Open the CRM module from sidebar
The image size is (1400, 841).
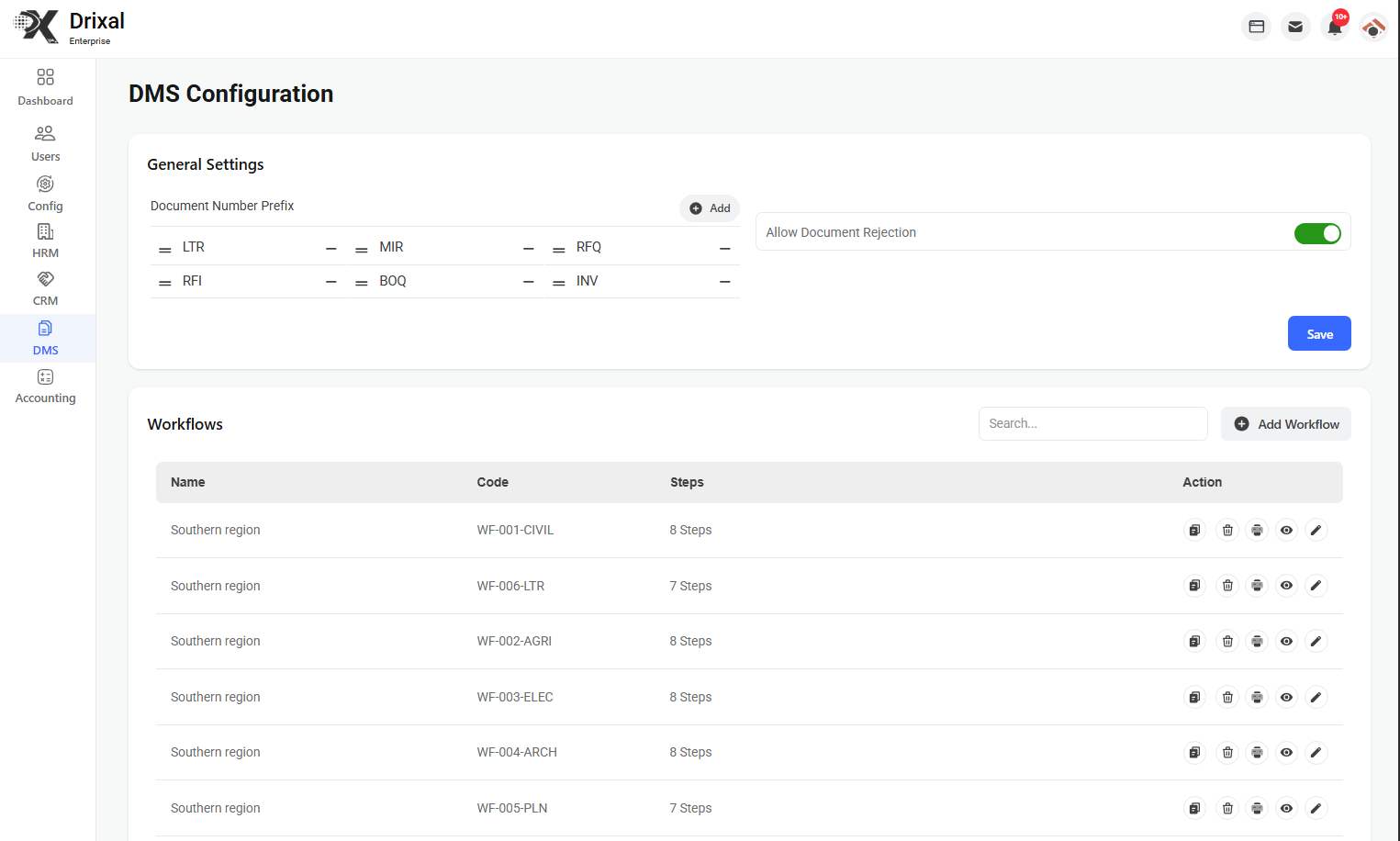(x=45, y=287)
